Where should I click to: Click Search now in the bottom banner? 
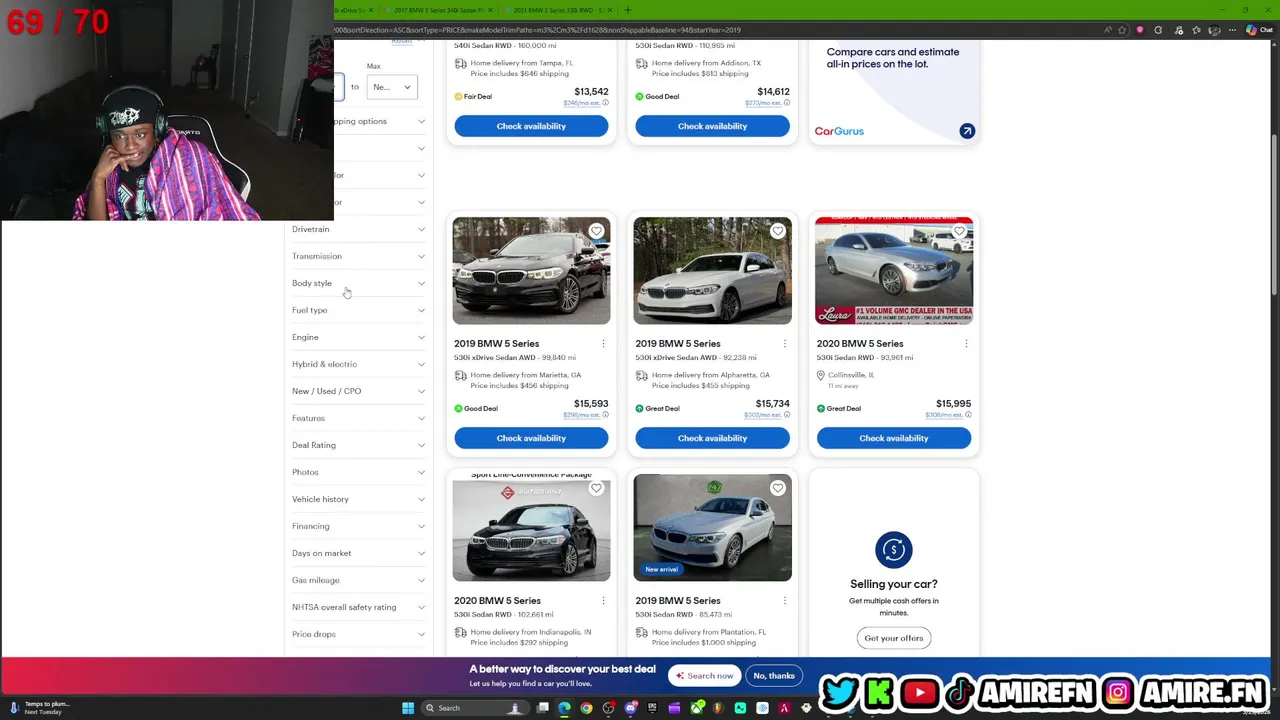[x=705, y=676]
